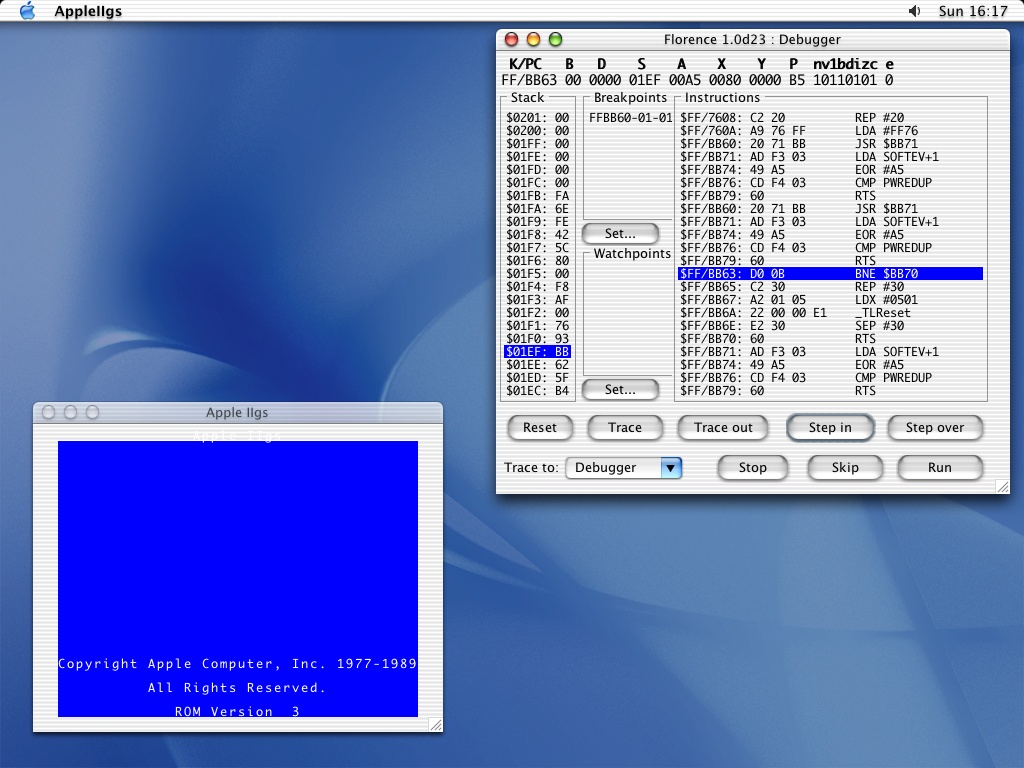Click the S register value 01EF
Viewport: 1024px width, 768px height.
[645, 80]
